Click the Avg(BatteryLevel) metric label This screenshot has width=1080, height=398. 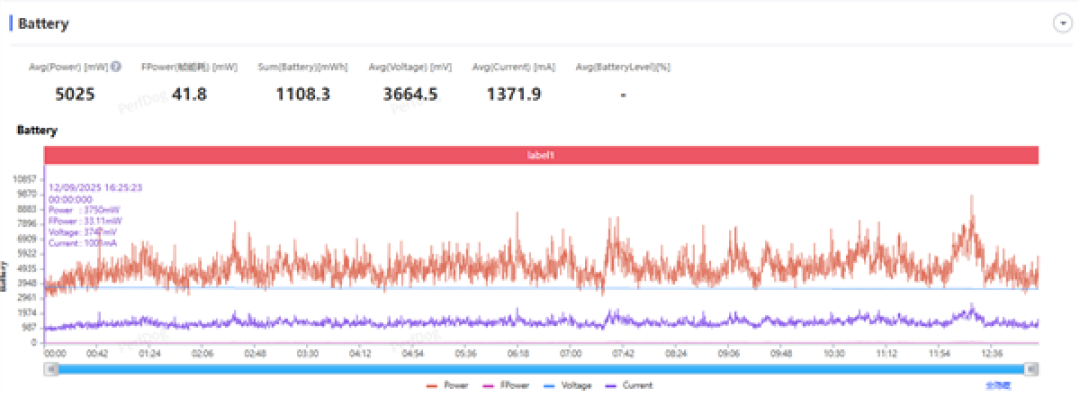coord(623,67)
